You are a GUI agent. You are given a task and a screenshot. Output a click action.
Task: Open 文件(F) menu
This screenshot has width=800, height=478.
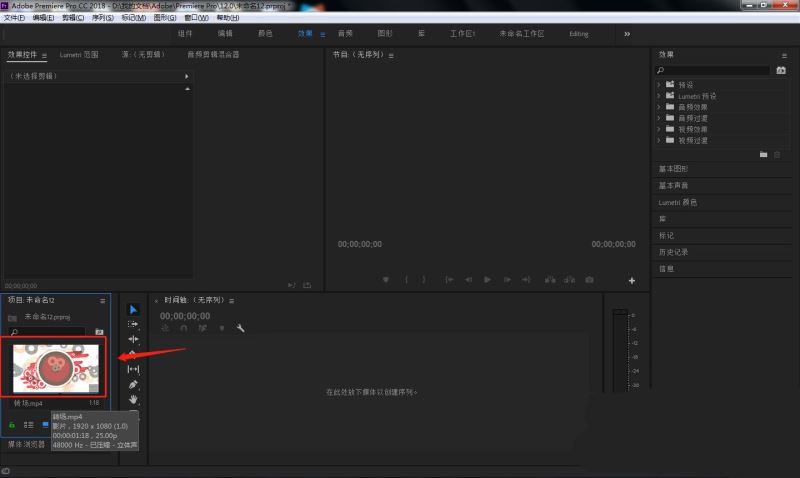pyautogui.click(x=14, y=18)
